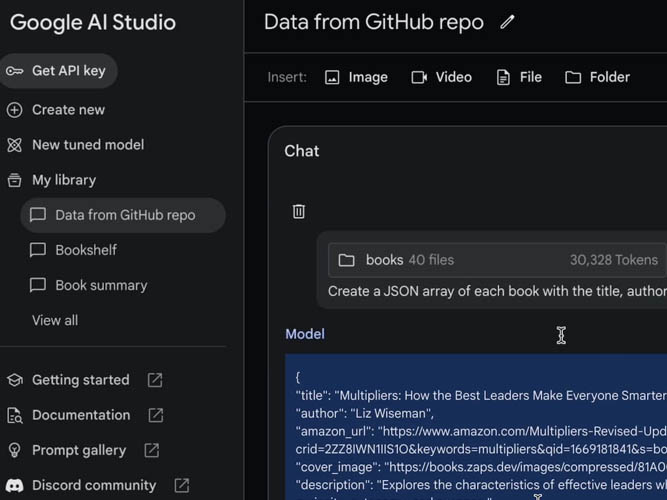
Task: Follow the View all library link
Action: [x=55, y=320]
